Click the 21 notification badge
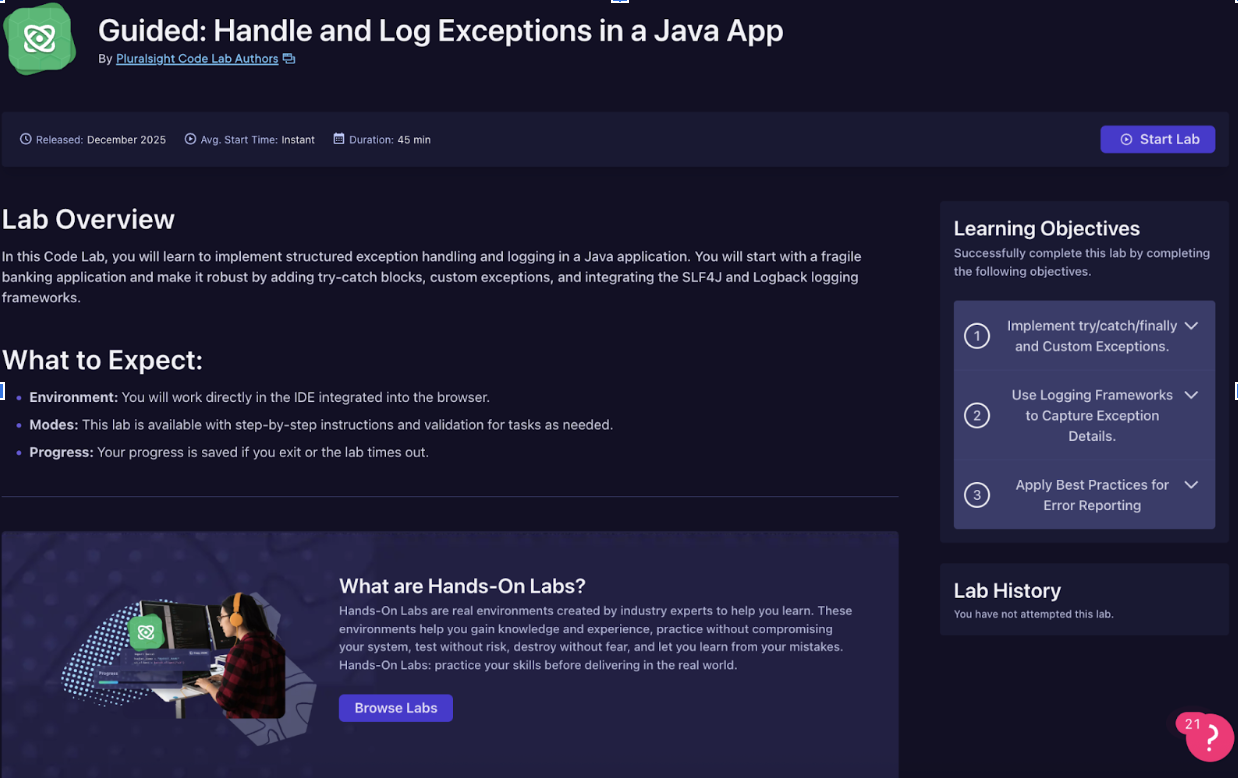The height and width of the screenshot is (778, 1238). click(x=1192, y=724)
